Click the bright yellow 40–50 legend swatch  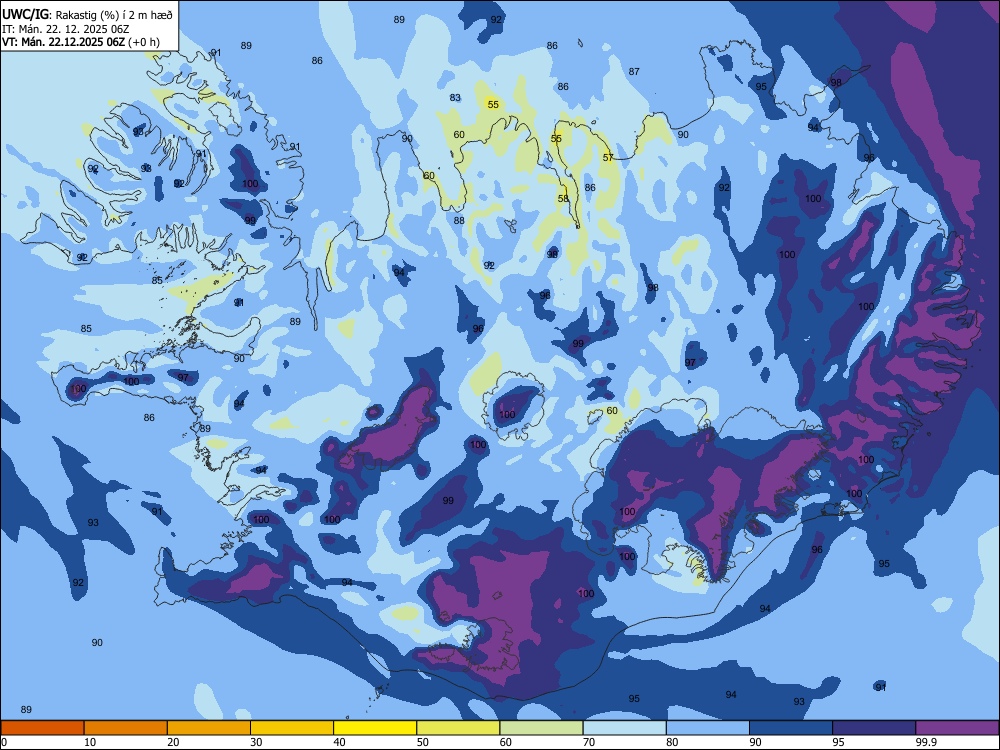click(375, 728)
